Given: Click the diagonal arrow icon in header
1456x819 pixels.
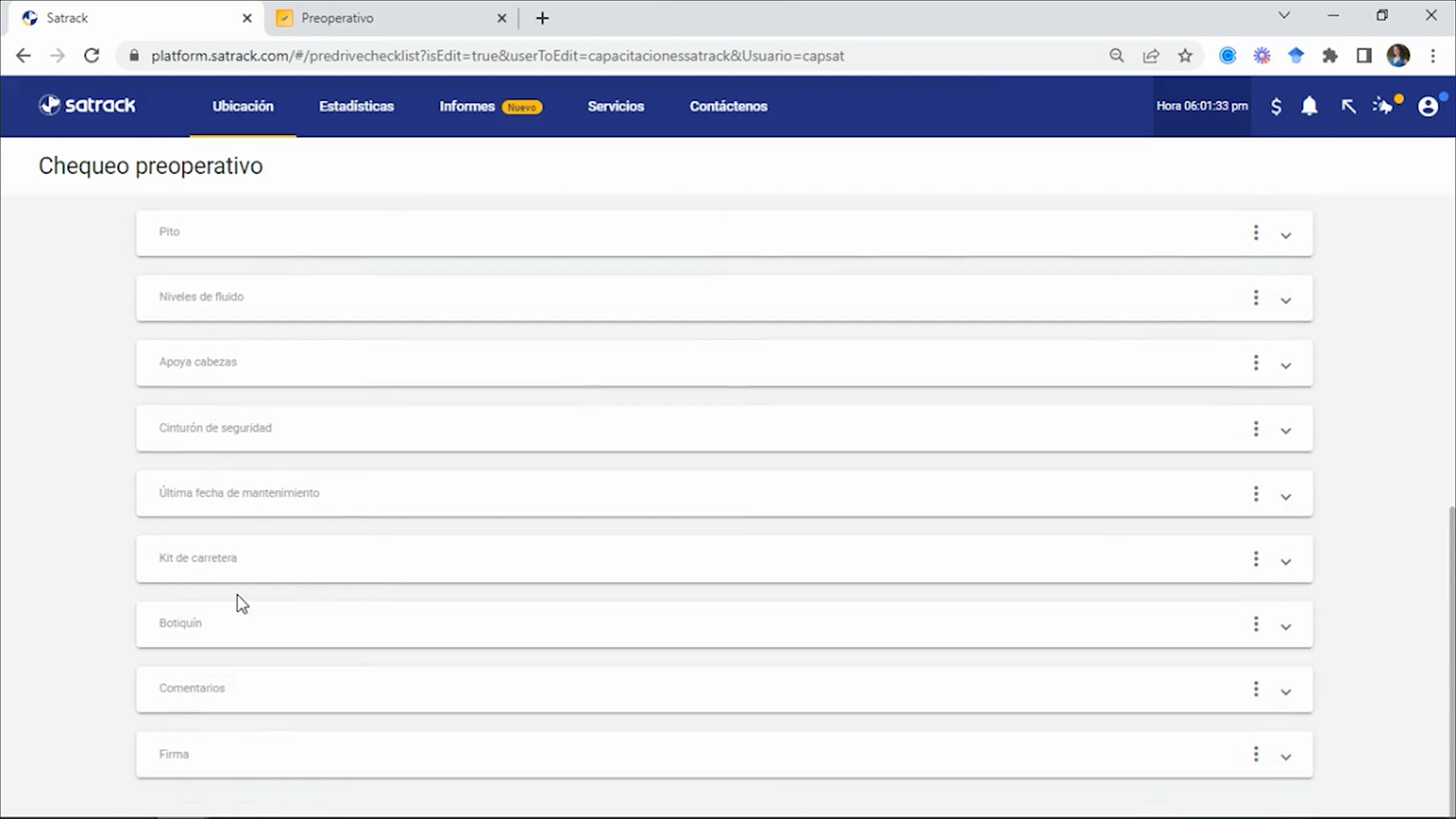Looking at the screenshot, I should pyautogui.click(x=1348, y=107).
